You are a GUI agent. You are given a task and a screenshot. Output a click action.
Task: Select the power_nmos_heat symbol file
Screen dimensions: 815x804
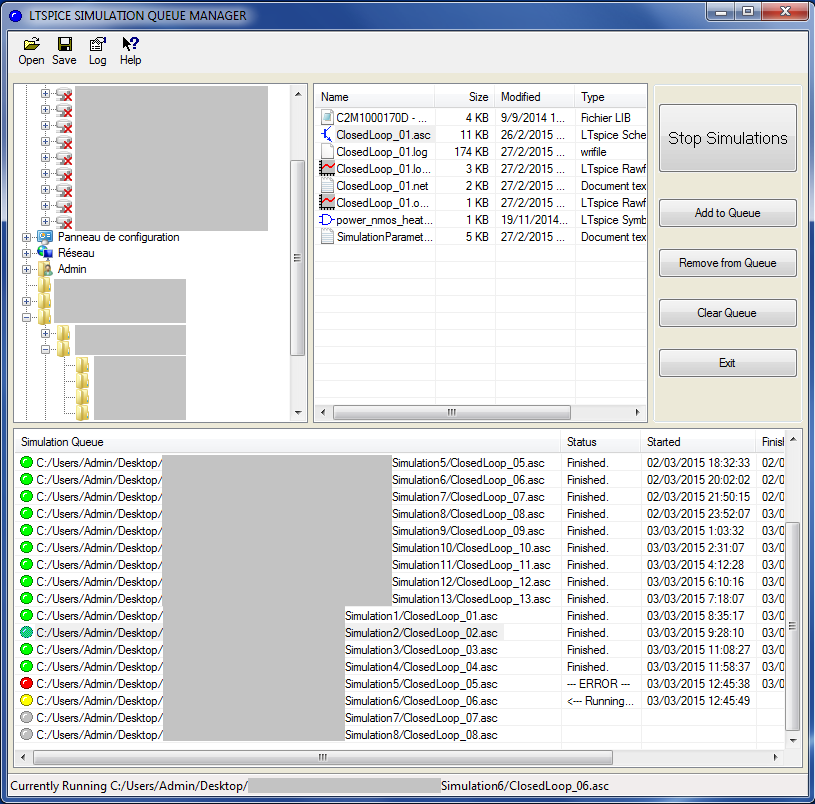point(382,220)
